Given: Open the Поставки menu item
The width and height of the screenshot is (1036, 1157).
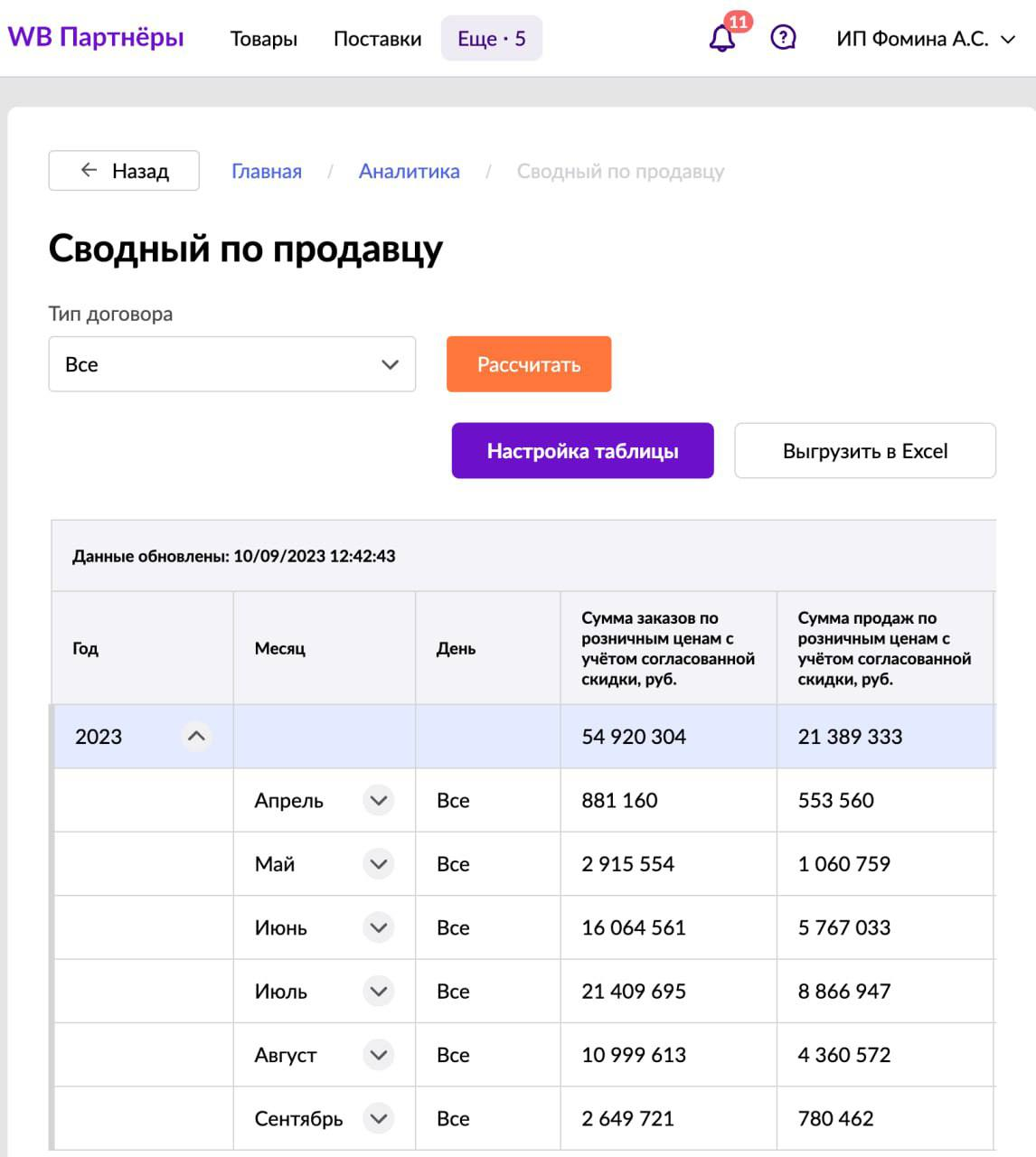Looking at the screenshot, I should point(378,39).
